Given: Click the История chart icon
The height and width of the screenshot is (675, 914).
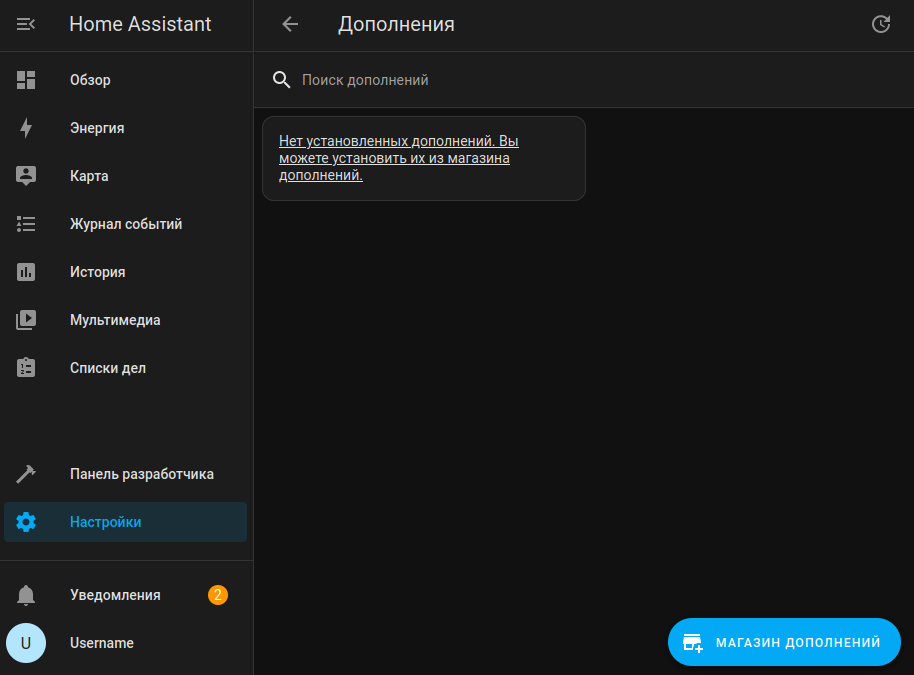Looking at the screenshot, I should pyautogui.click(x=26, y=272).
